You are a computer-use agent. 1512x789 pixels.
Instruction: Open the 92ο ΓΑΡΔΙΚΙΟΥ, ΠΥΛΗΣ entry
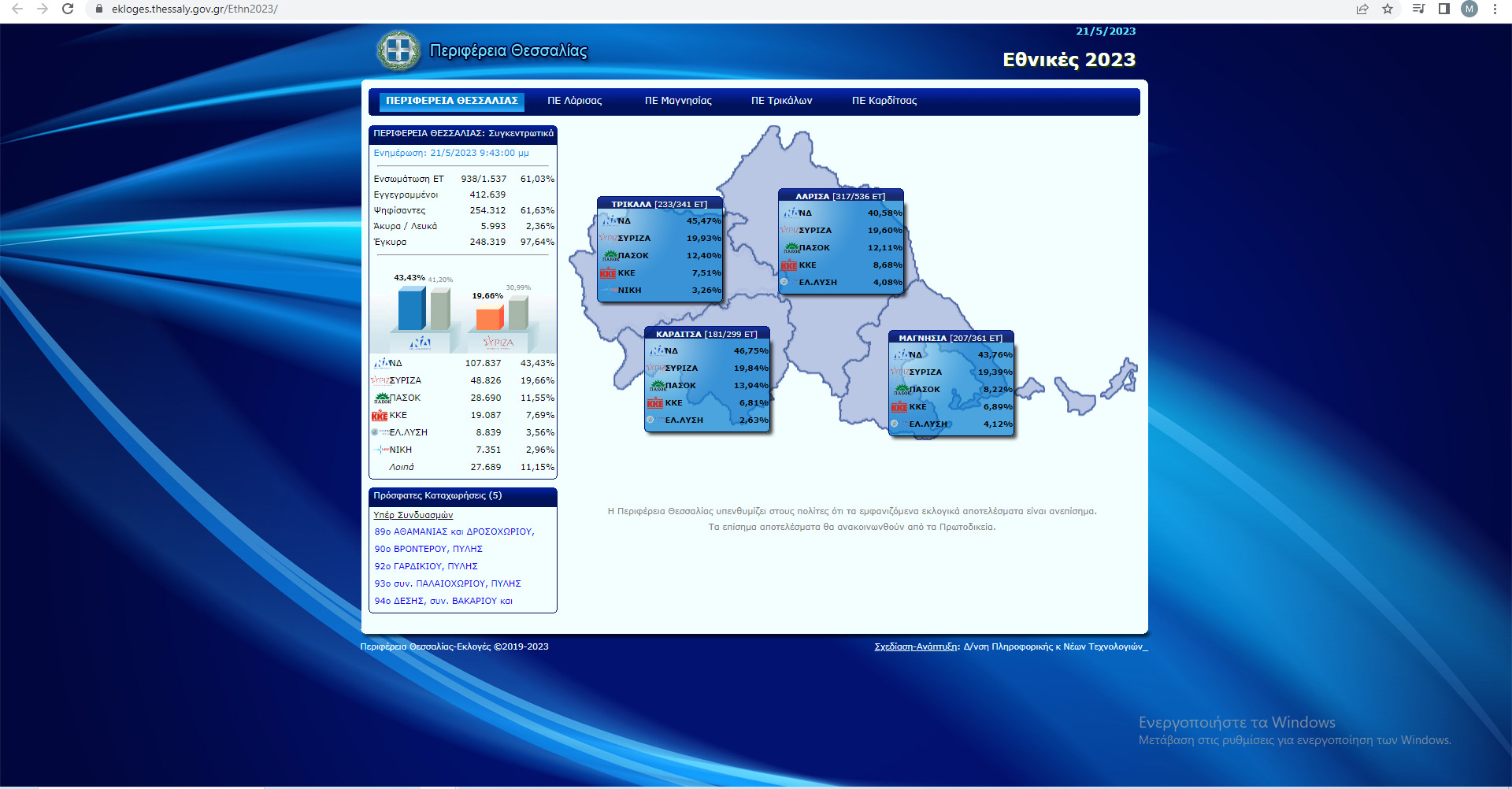(x=426, y=567)
